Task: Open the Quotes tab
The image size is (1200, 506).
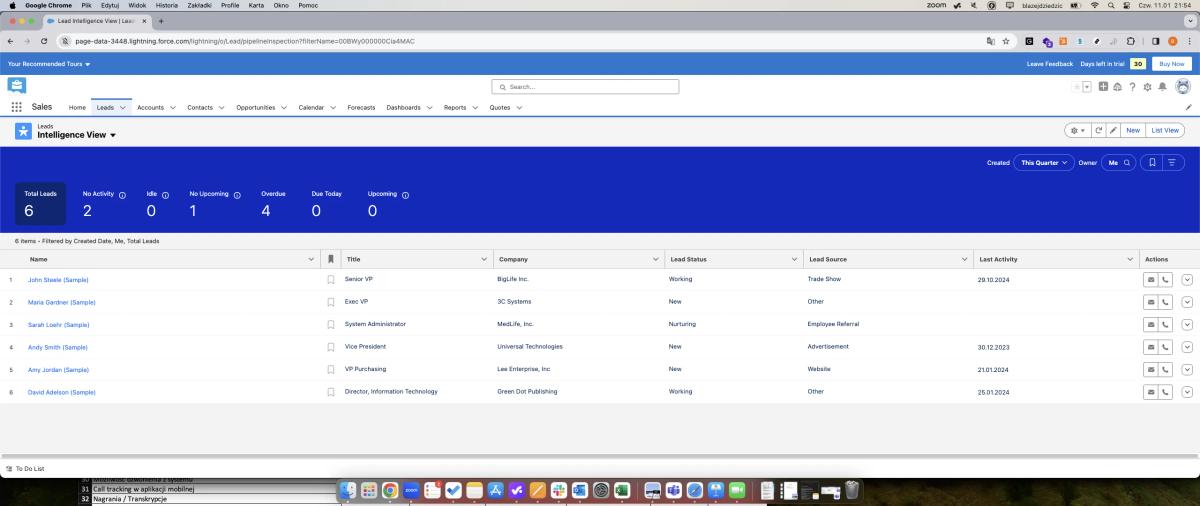Action: point(499,107)
